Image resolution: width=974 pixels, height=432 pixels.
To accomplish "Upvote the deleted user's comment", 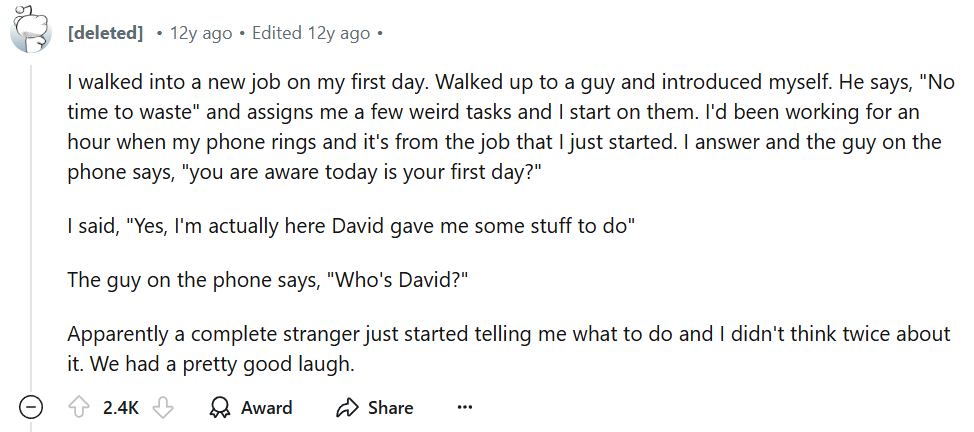I will click(x=79, y=408).
